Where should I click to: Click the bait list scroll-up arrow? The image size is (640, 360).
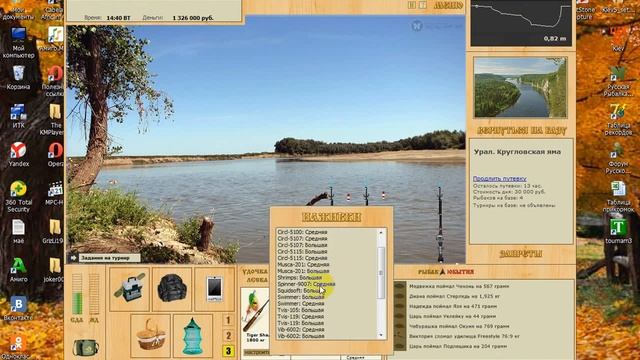point(381,233)
